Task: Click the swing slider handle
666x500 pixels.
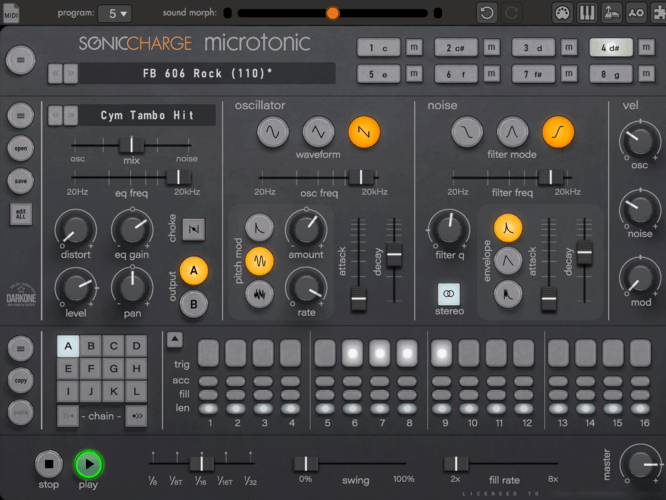Action: click(x=305, y=463)
